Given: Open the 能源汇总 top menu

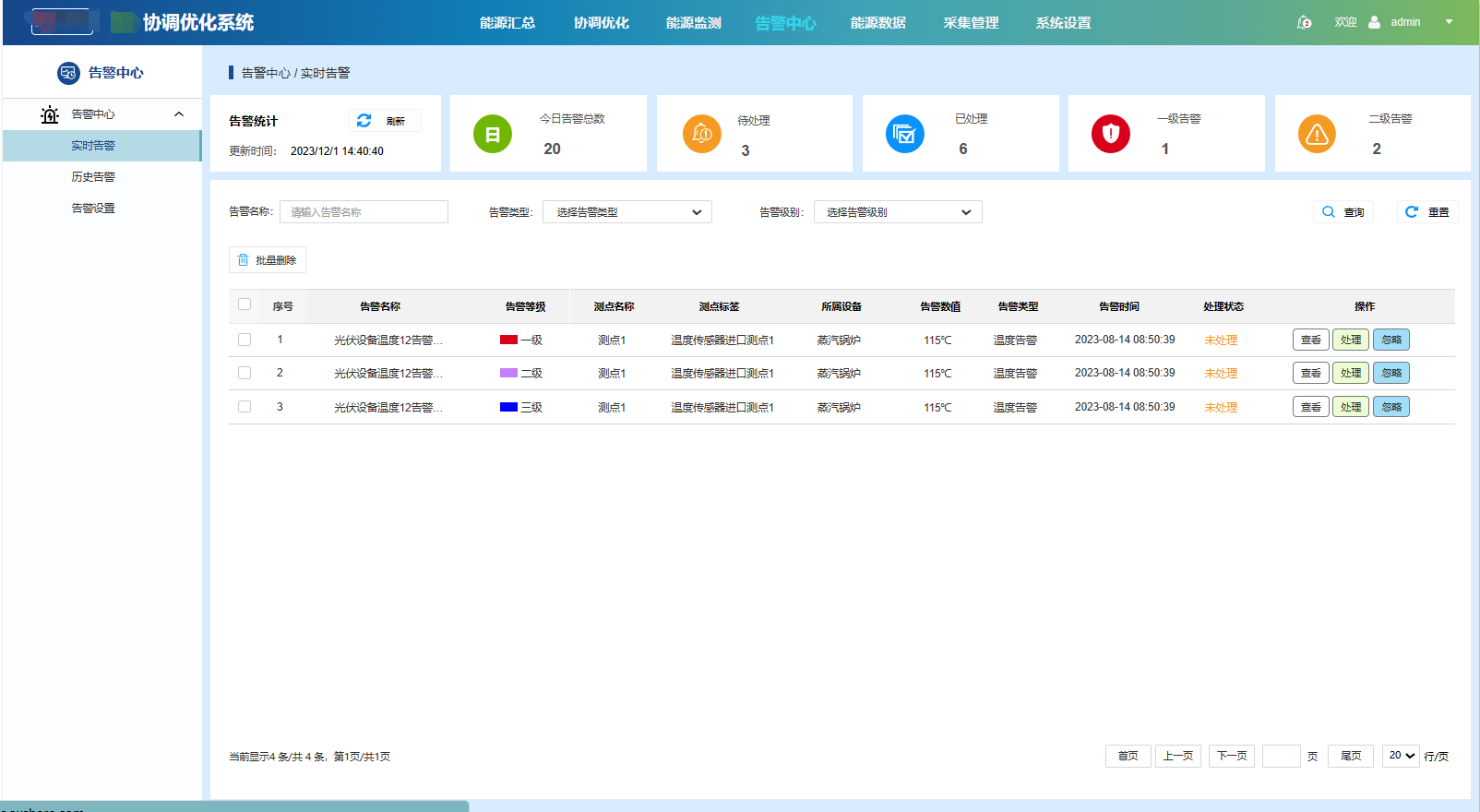Looking at the screenshot, I should click(x=507, y=23).
